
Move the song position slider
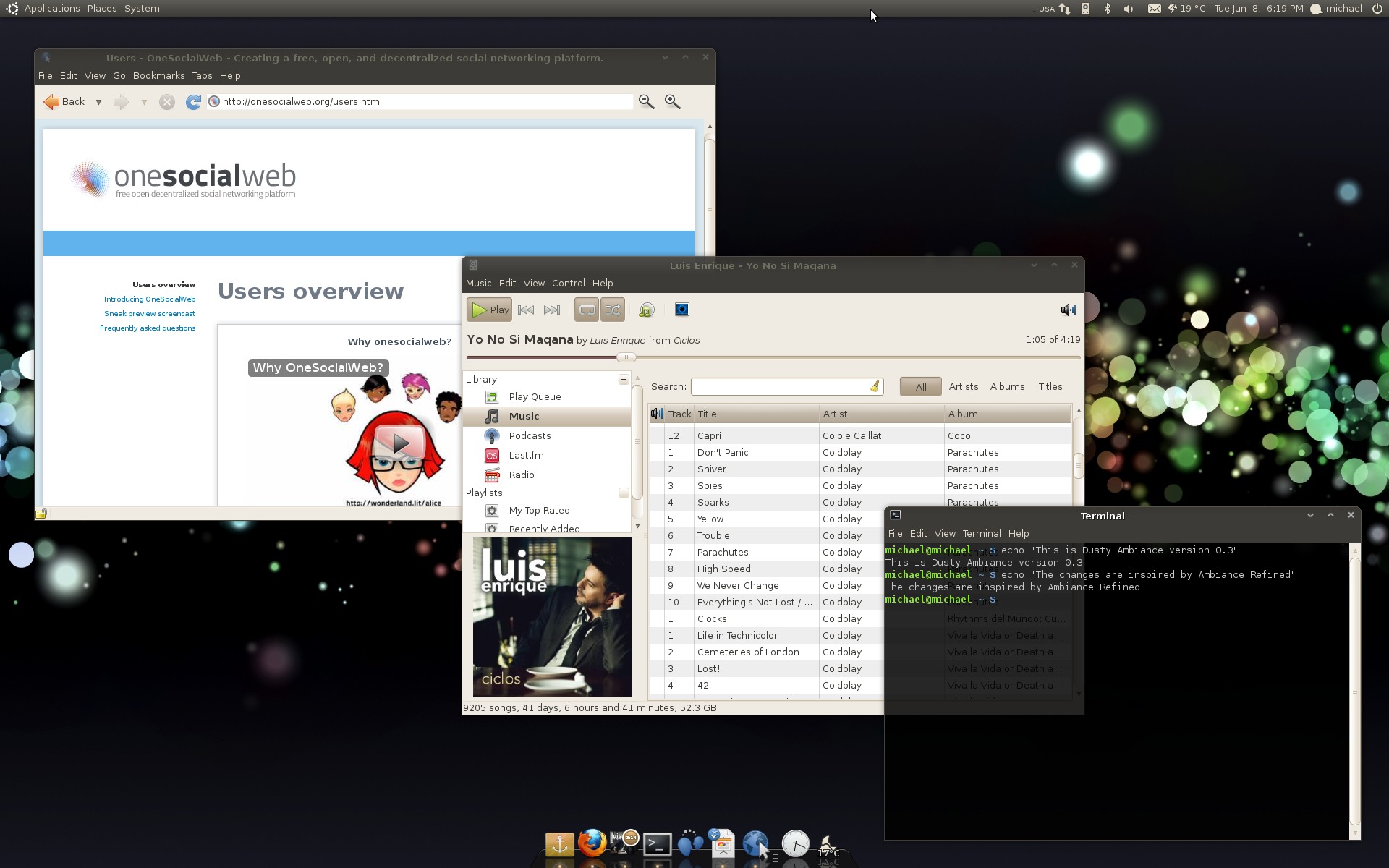626,357
